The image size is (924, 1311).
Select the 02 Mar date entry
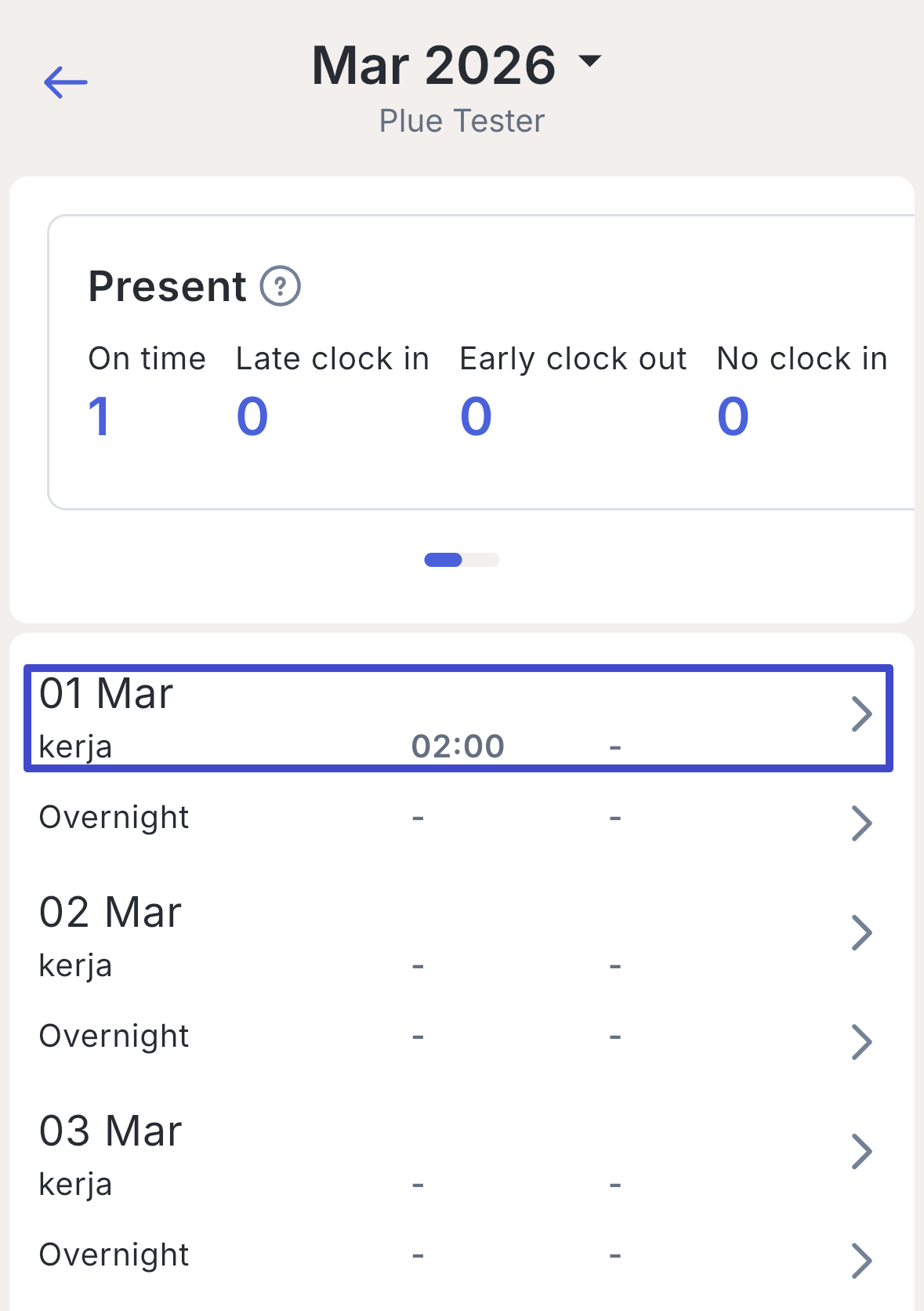(111, 913)
